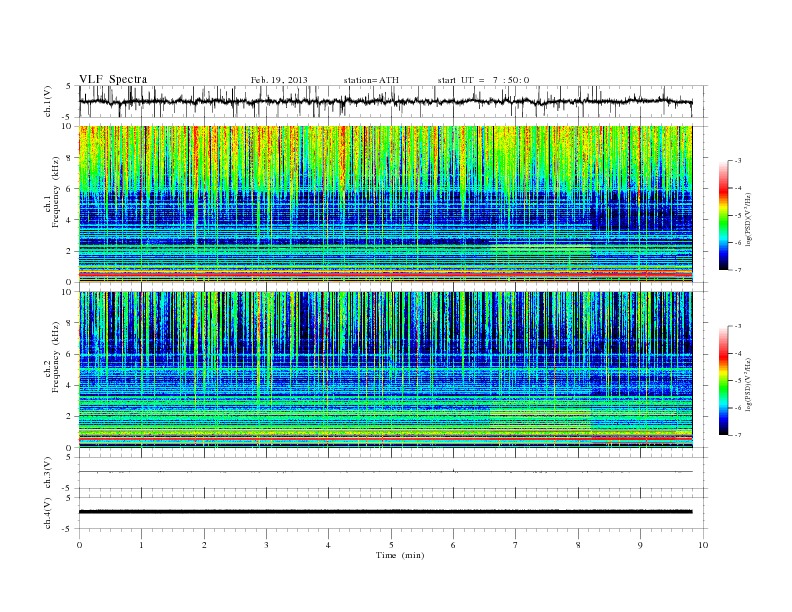Viewport: 792px width, 612px height.
Task: Click time axis tick label "6"
Action: click(453, 545)
